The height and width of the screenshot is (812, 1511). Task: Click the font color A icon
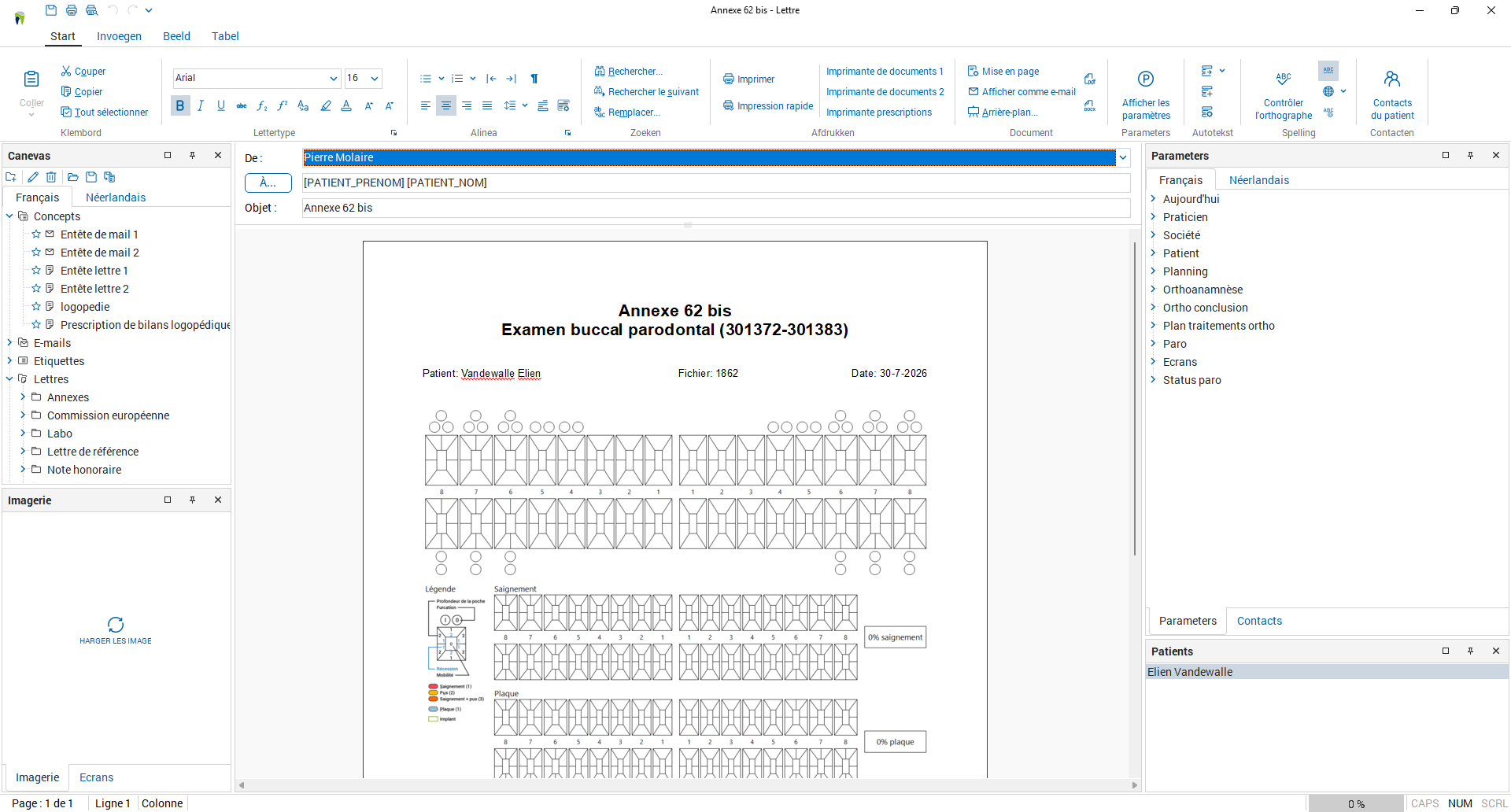[346, 105]
